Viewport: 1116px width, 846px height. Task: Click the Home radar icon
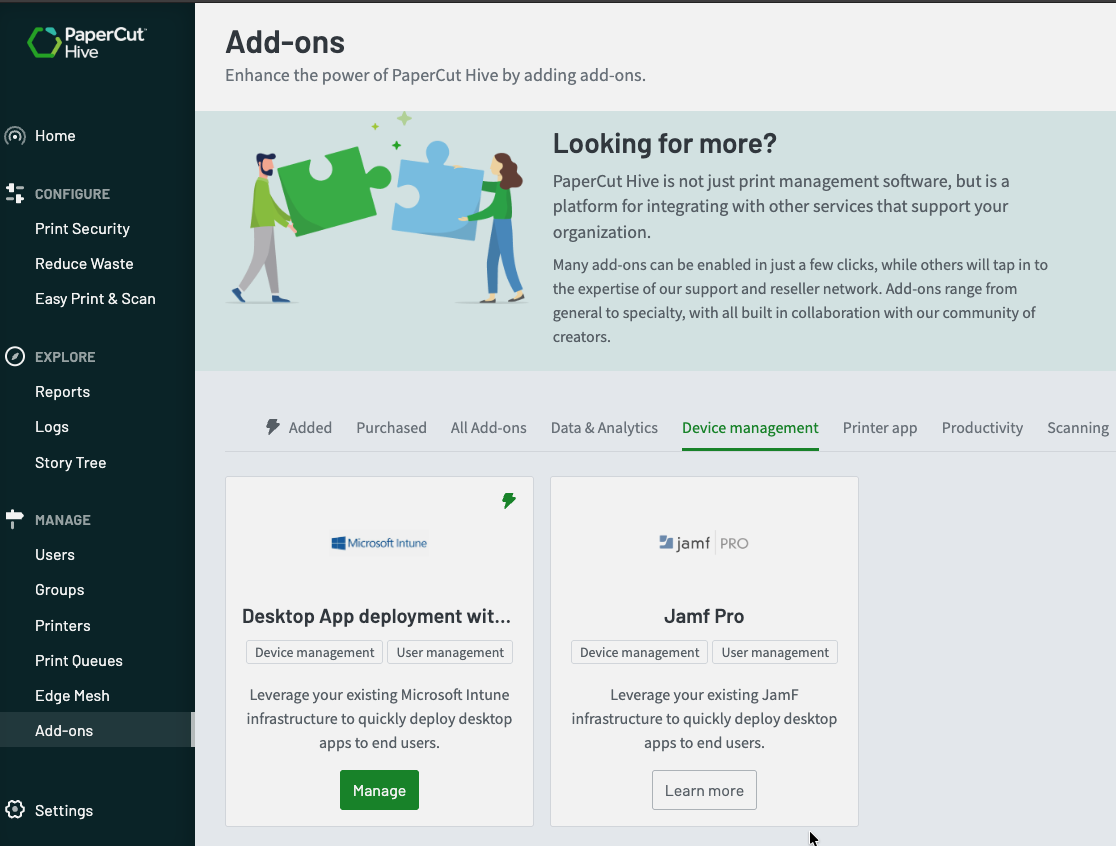[15, 136]
